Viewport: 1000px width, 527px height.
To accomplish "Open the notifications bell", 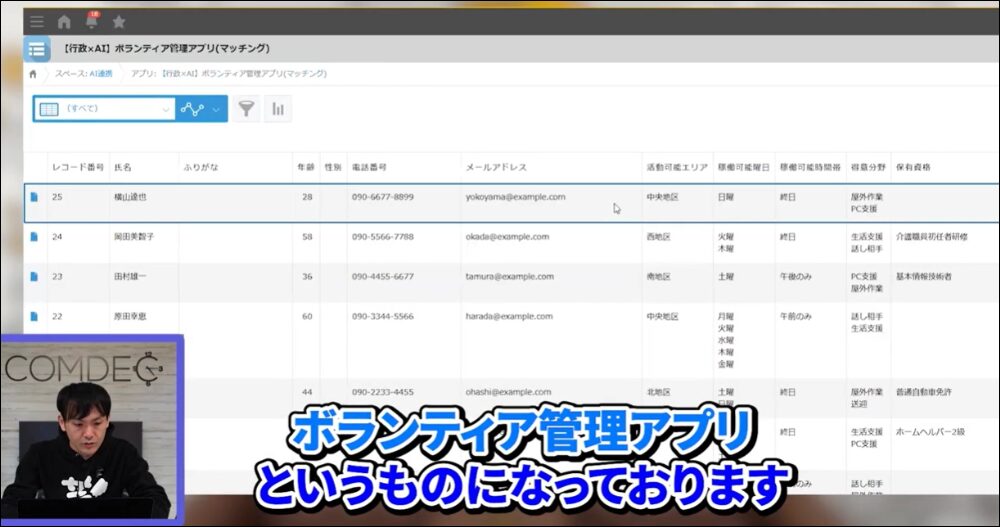I will pyautogui.click(x=92, y=21).
